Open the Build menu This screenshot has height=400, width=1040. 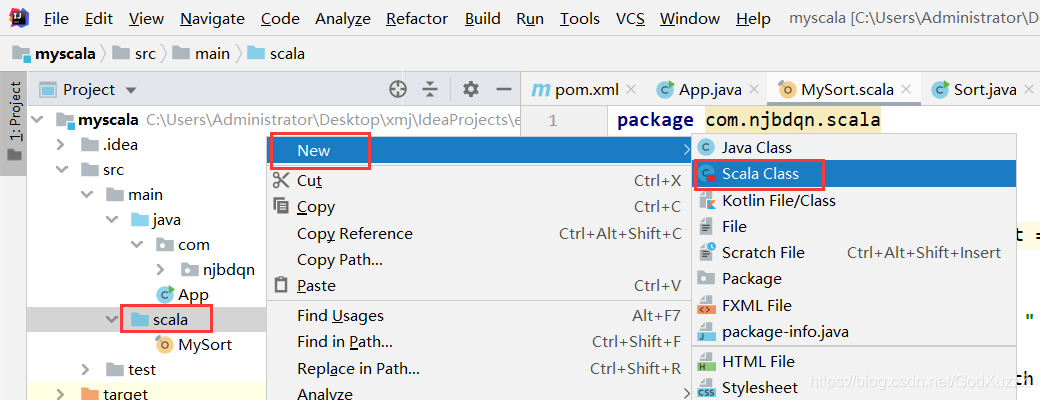coord(482,19)
